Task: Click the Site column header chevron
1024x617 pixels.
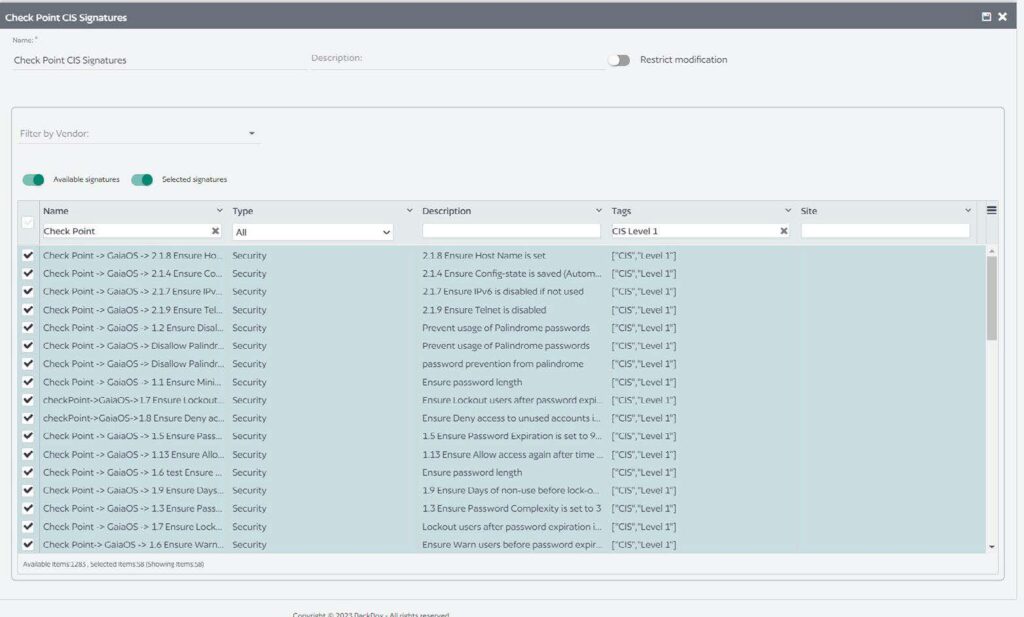Action: pos(965,210)
